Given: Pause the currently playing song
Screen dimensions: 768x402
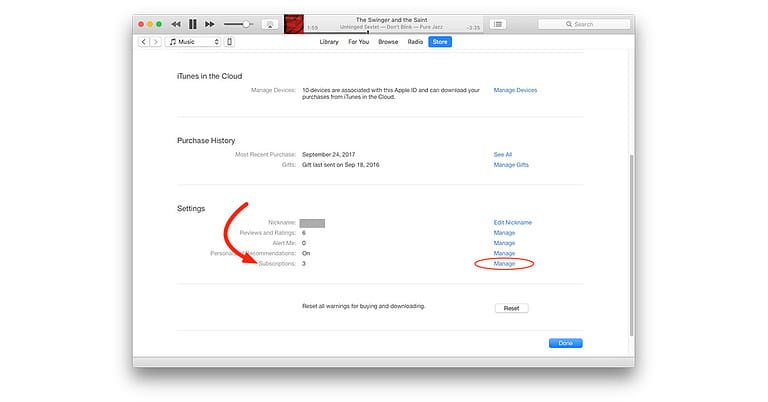Looking at the screenshot, I should coord(193,24).
